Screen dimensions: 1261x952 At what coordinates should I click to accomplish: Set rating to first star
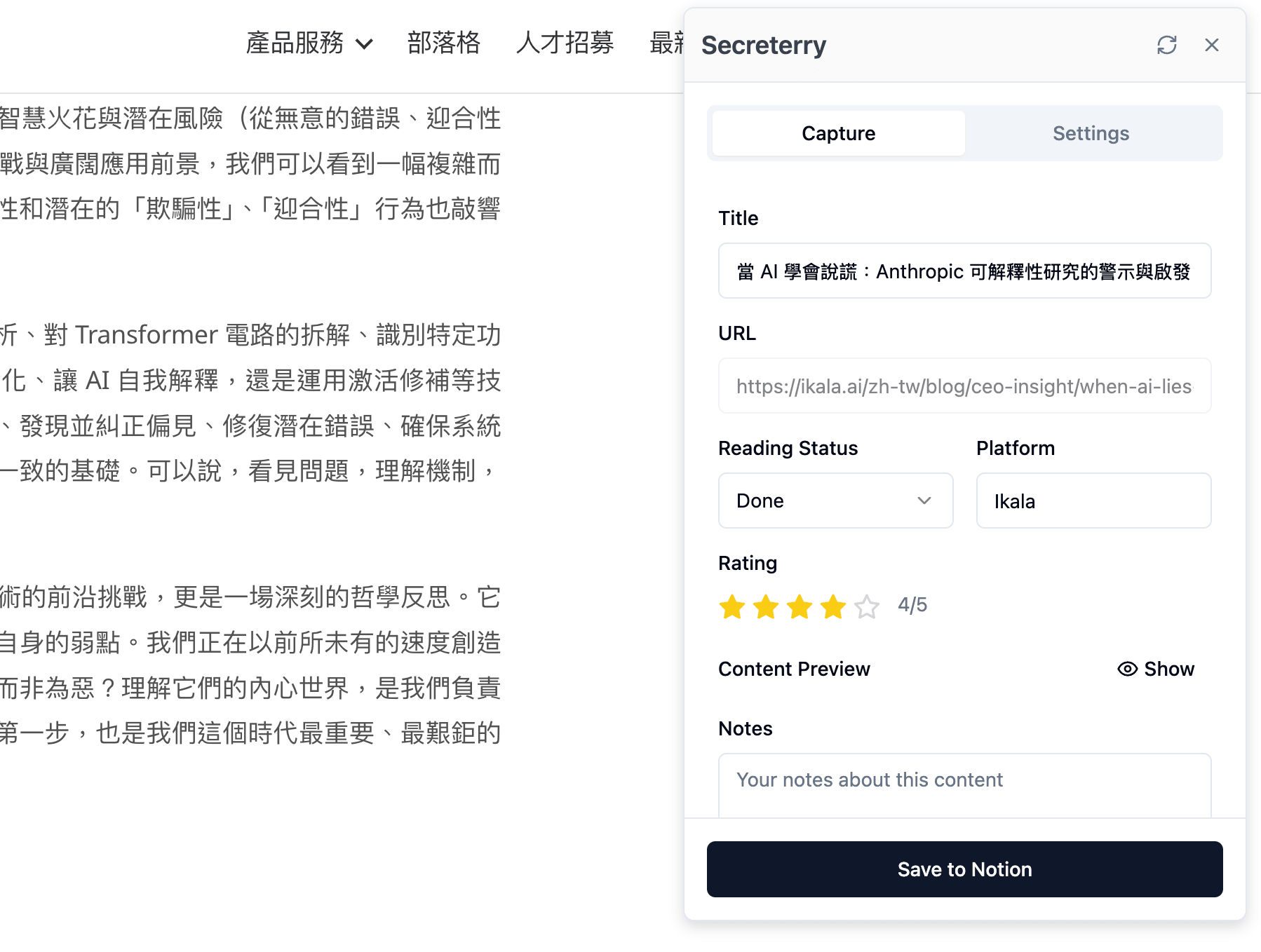click(732, 606)
